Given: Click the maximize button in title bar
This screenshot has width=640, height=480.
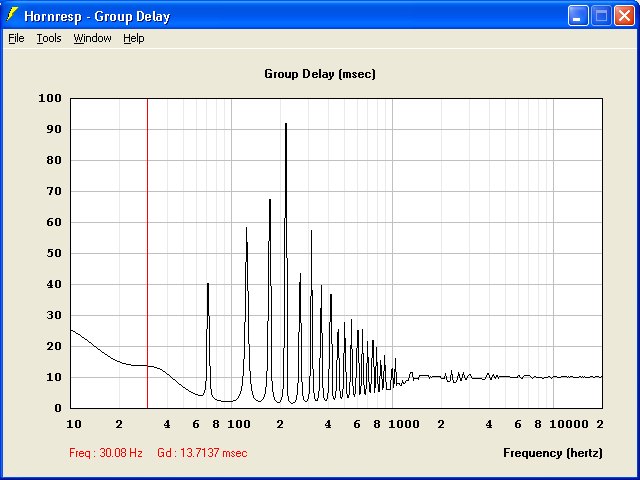Looking at the screenshot, I should 601,16.
